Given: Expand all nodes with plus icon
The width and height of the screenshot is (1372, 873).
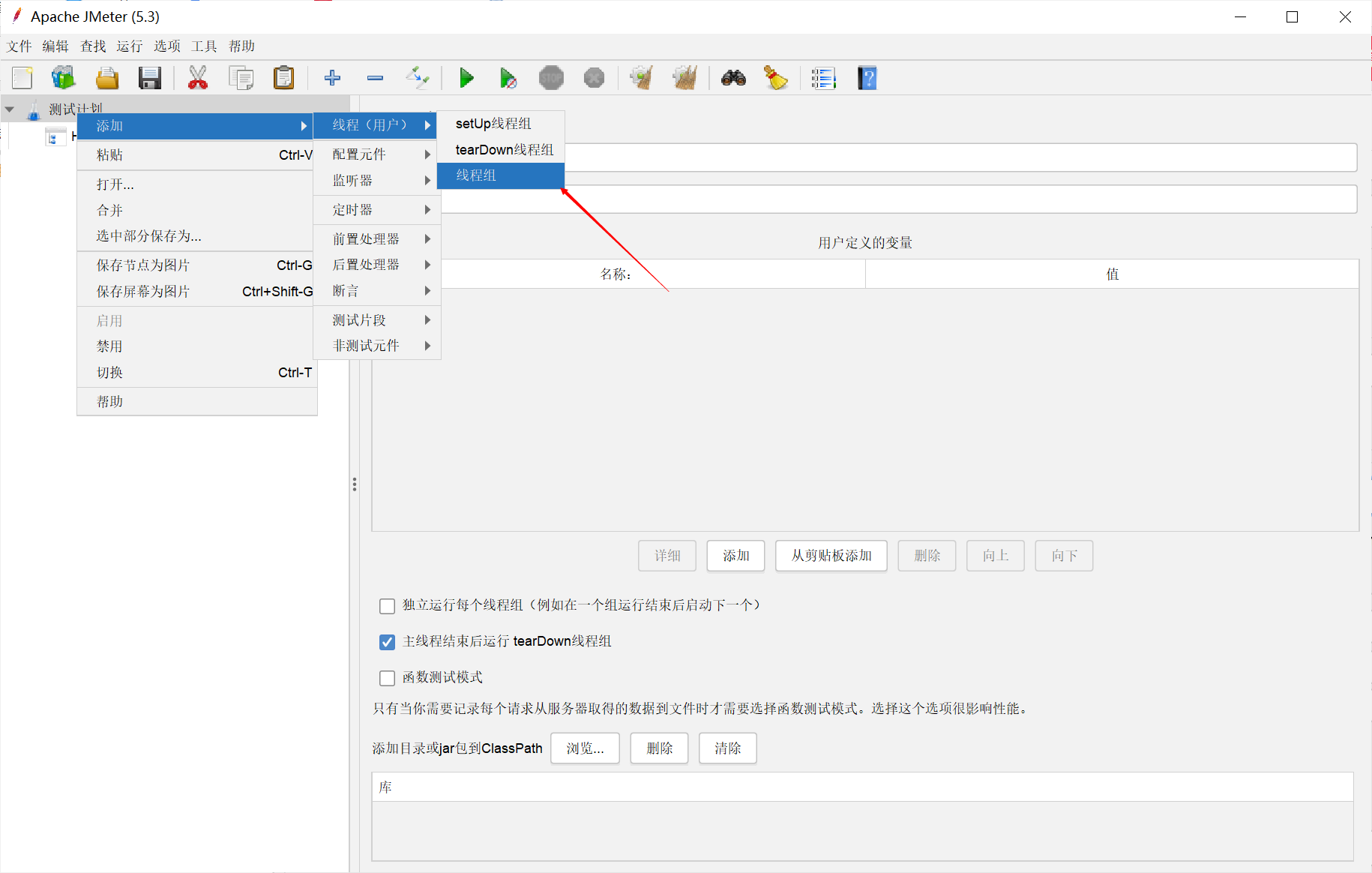Looking at the screenshot, I should (x=332, y=78).
